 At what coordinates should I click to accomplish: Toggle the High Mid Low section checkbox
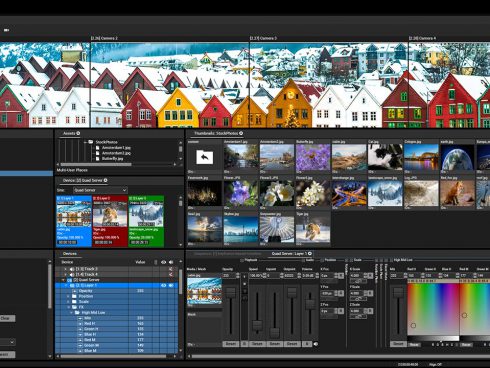[391, 260]
